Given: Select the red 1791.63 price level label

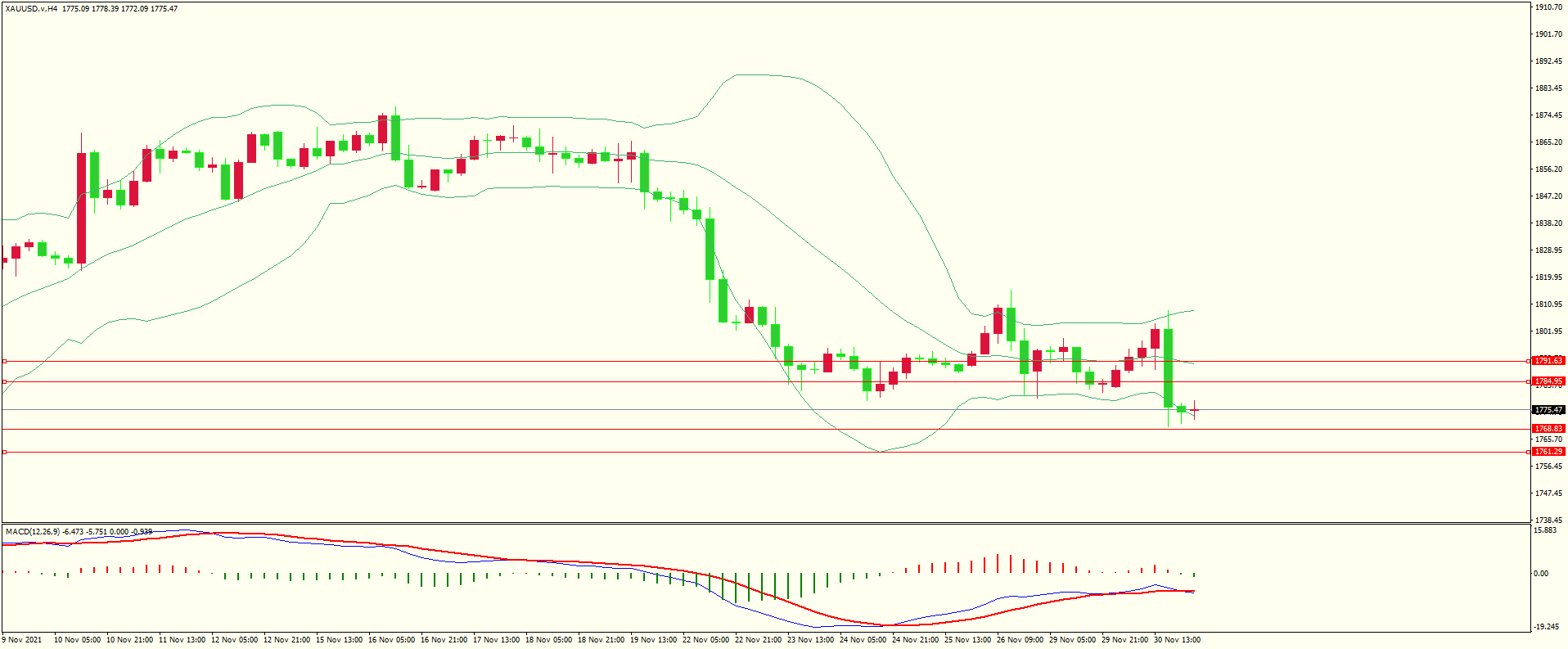Looking at the screenshot, I should 1548,361.
